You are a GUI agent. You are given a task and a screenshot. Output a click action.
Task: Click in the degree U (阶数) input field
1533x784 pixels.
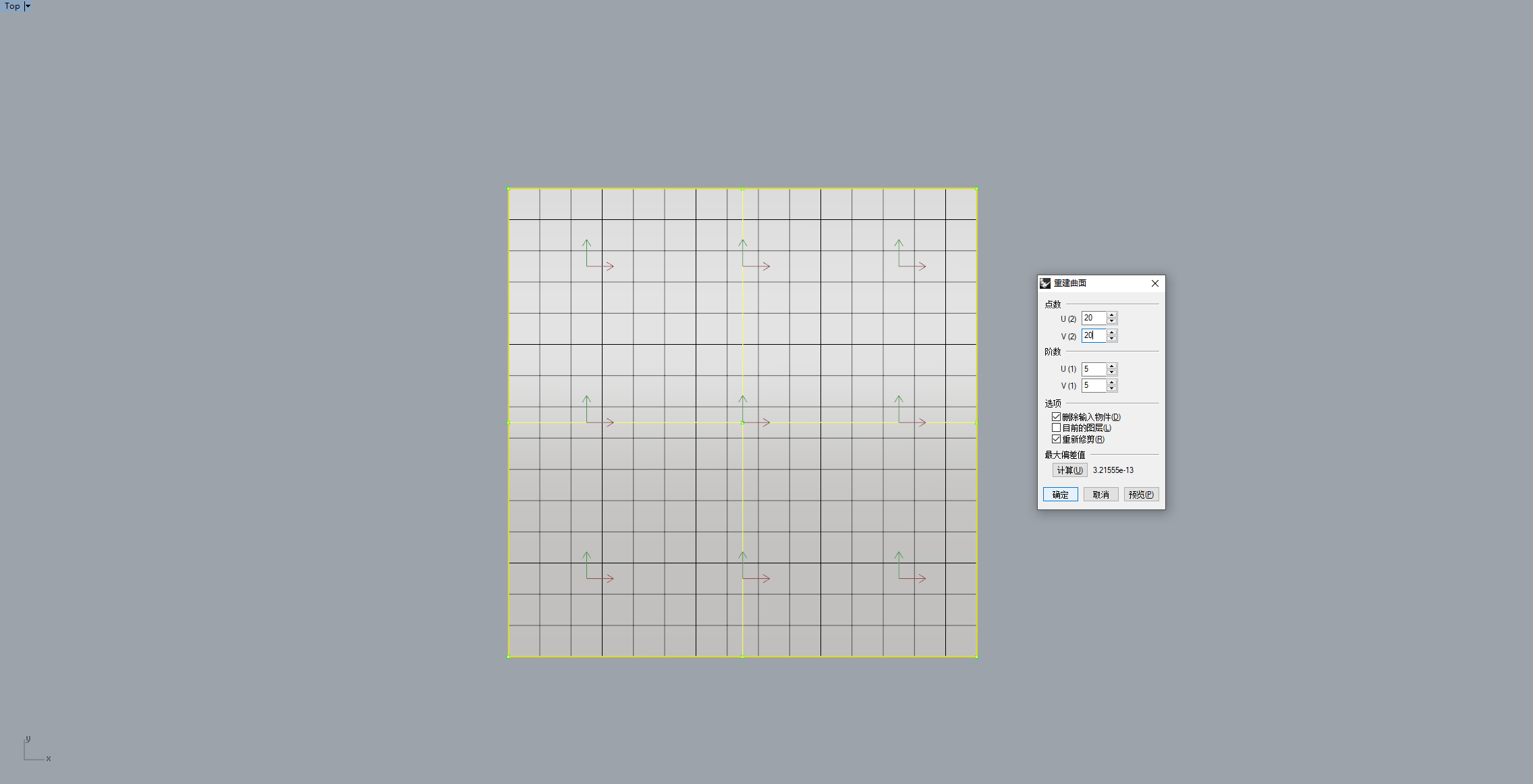coord(1094,369)
